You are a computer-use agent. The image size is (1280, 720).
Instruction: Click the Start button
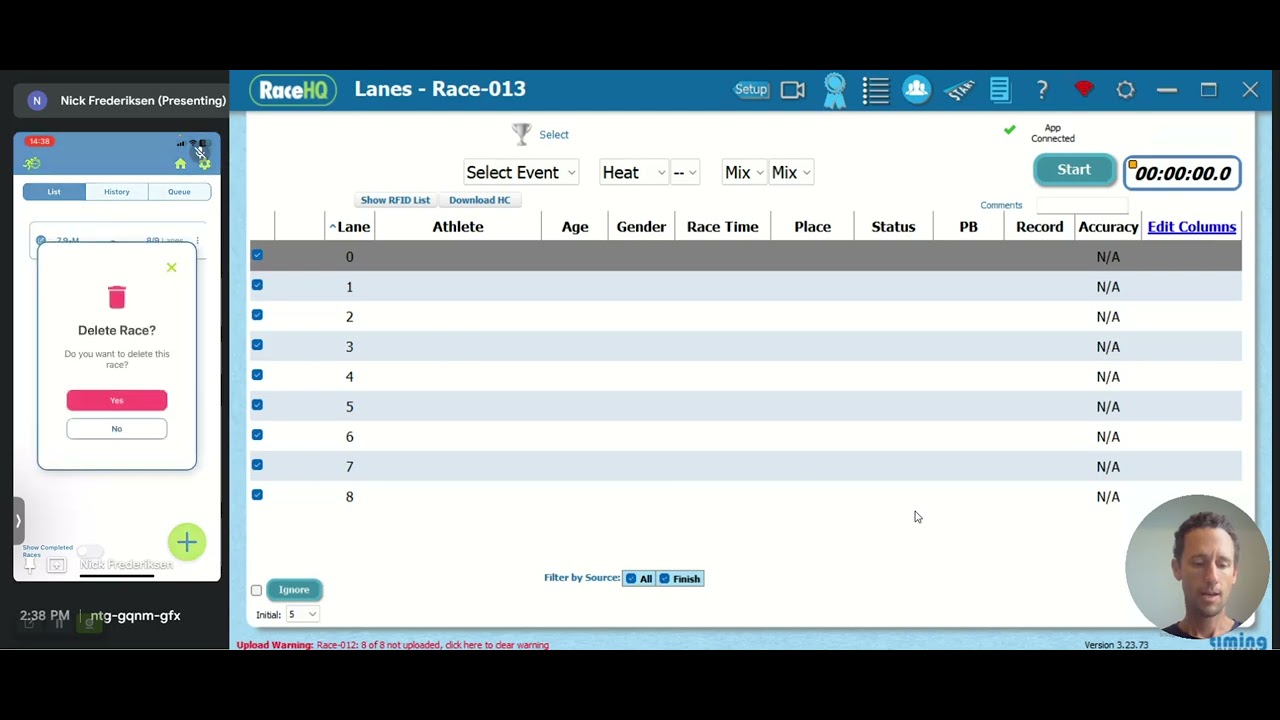point(1074,170)
